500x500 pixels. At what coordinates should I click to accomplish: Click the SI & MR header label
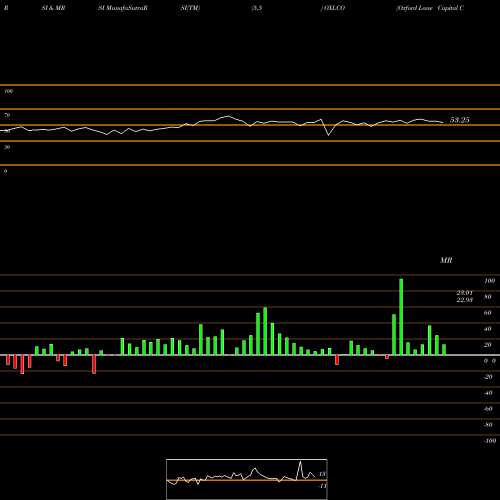point(53,8)
